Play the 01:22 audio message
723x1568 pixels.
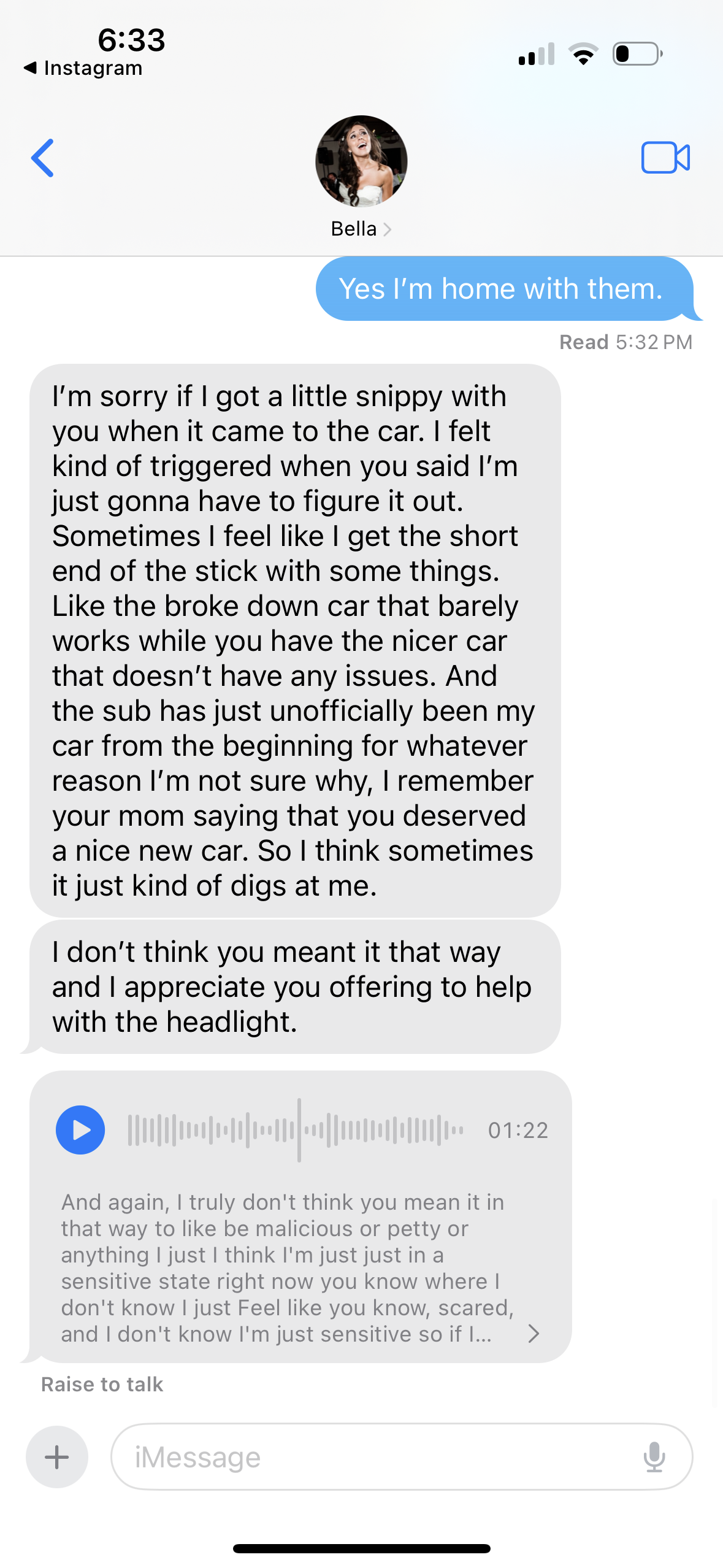click(x=80, y=1130)
